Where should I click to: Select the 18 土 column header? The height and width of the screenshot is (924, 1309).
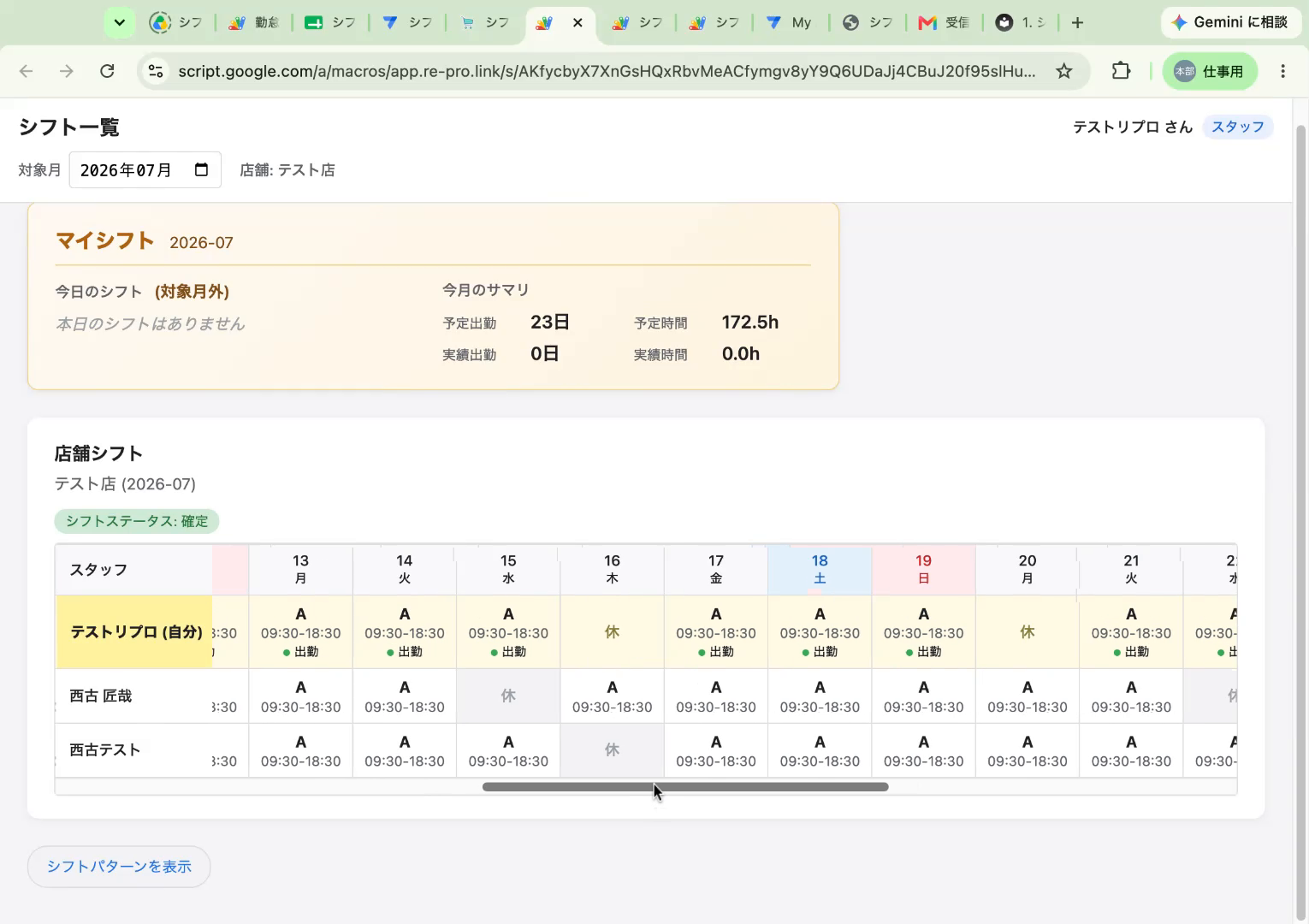click(820, 569)
